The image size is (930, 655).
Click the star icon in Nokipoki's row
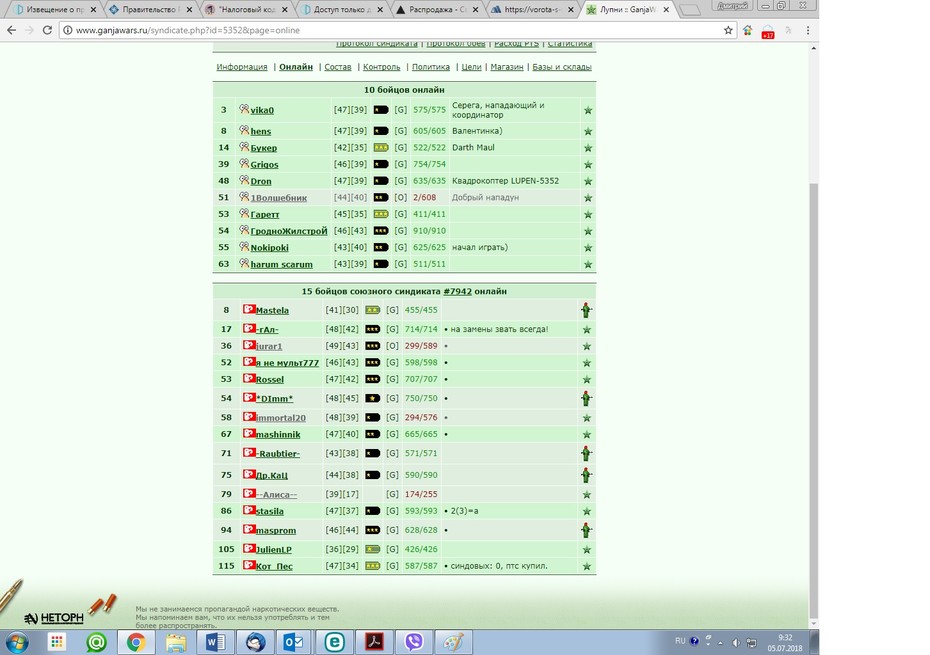point(588,248)
